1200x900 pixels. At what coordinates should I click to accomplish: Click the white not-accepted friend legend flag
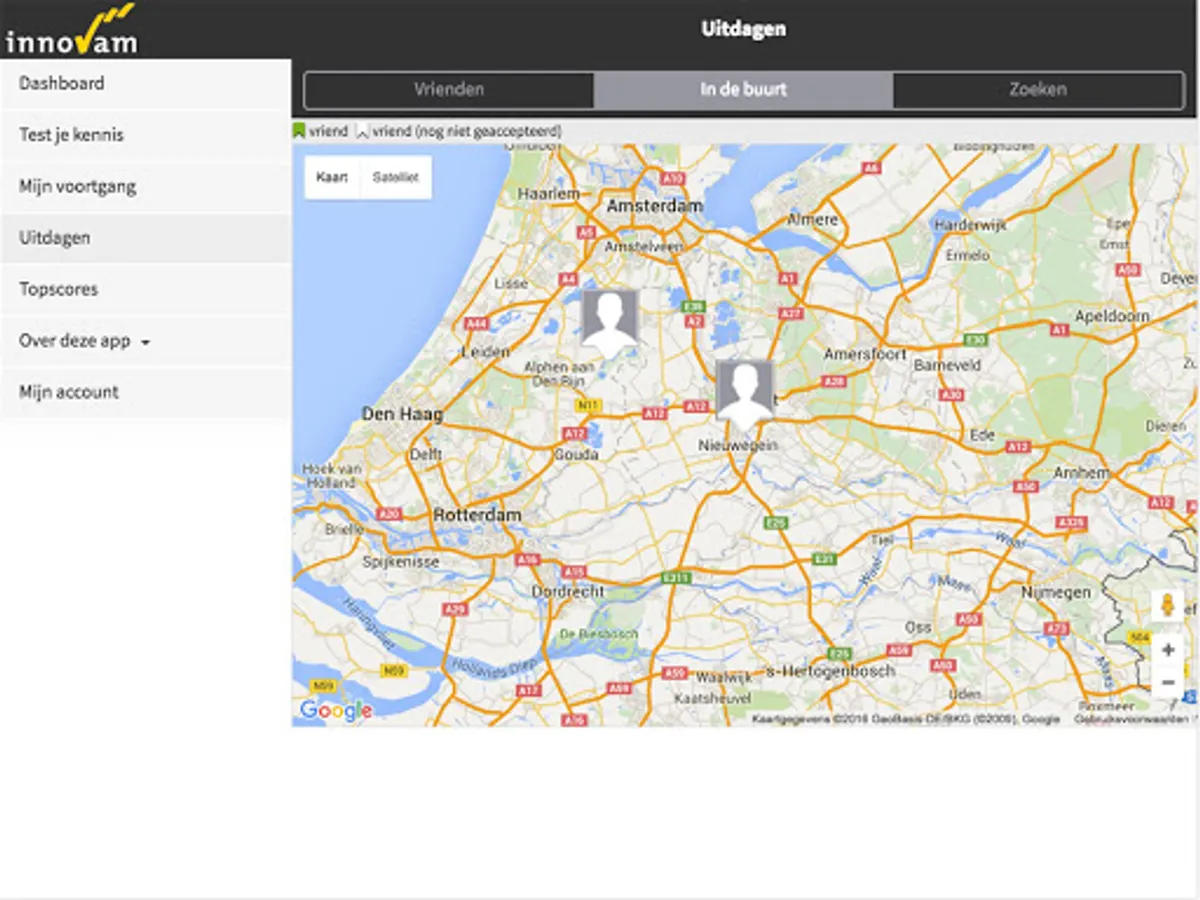pyautogui.click(x=363, y=131)
